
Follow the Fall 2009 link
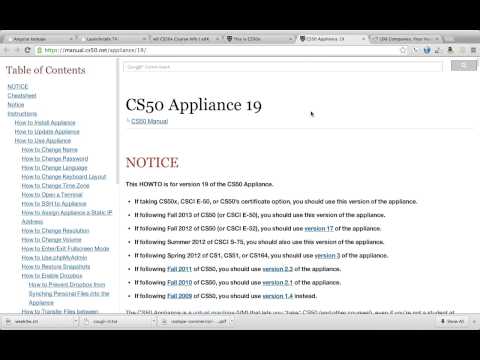click(x=180, y=296)
